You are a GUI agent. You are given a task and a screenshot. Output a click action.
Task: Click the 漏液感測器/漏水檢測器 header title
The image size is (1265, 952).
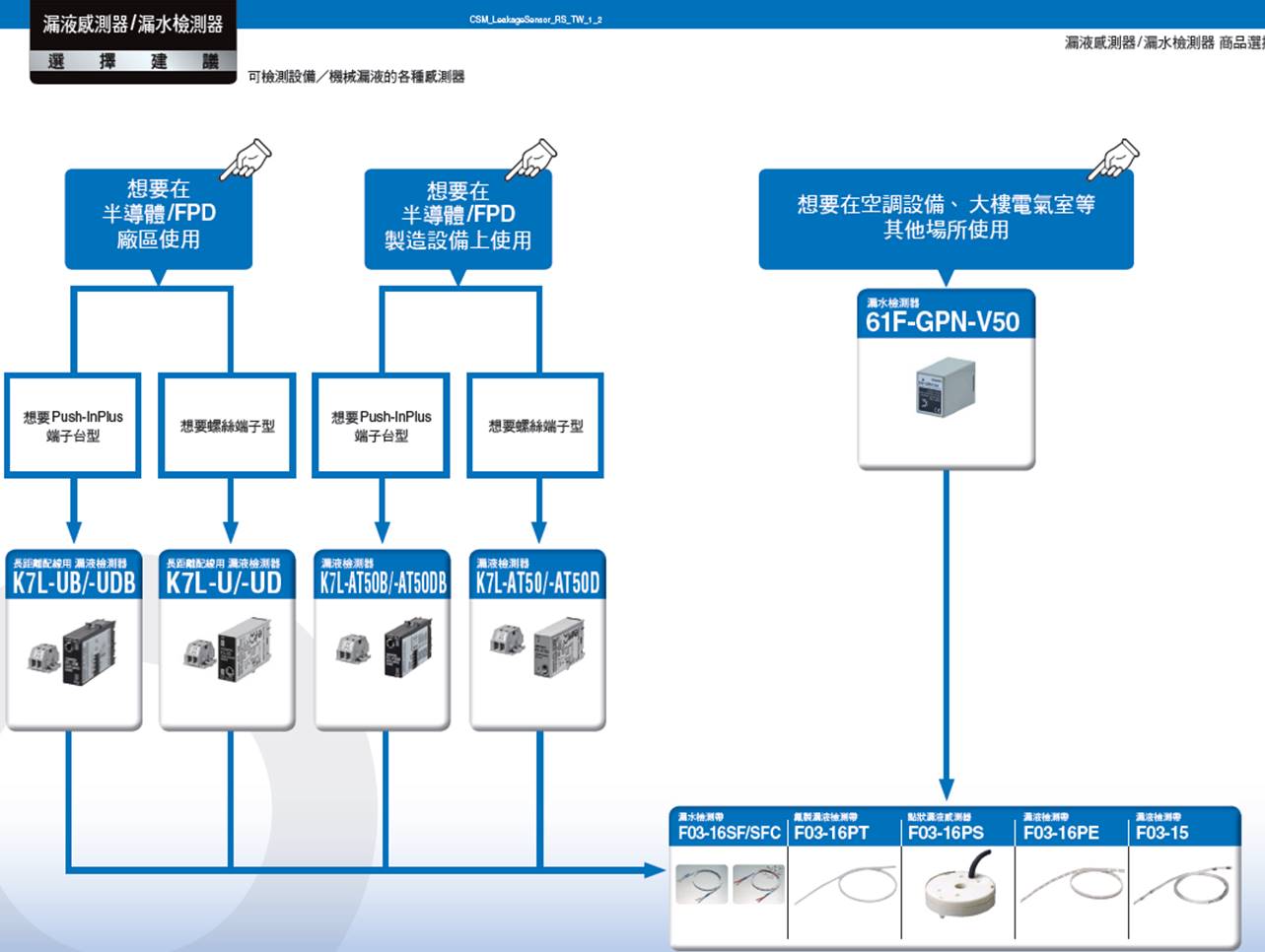tap(133, 24)
